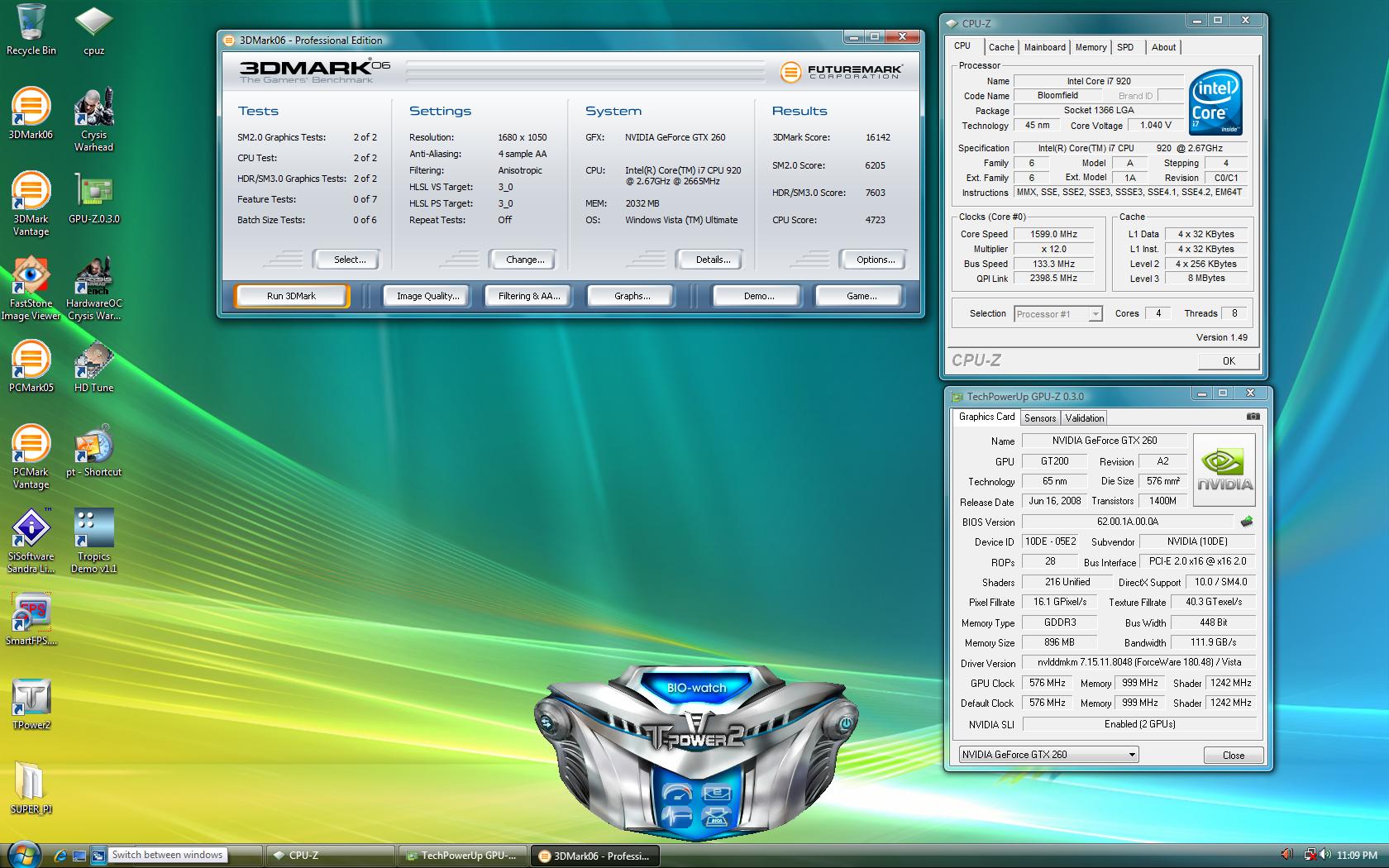Click the Intel Core i7 logo in CPU-Z

tap(1215, 103)
